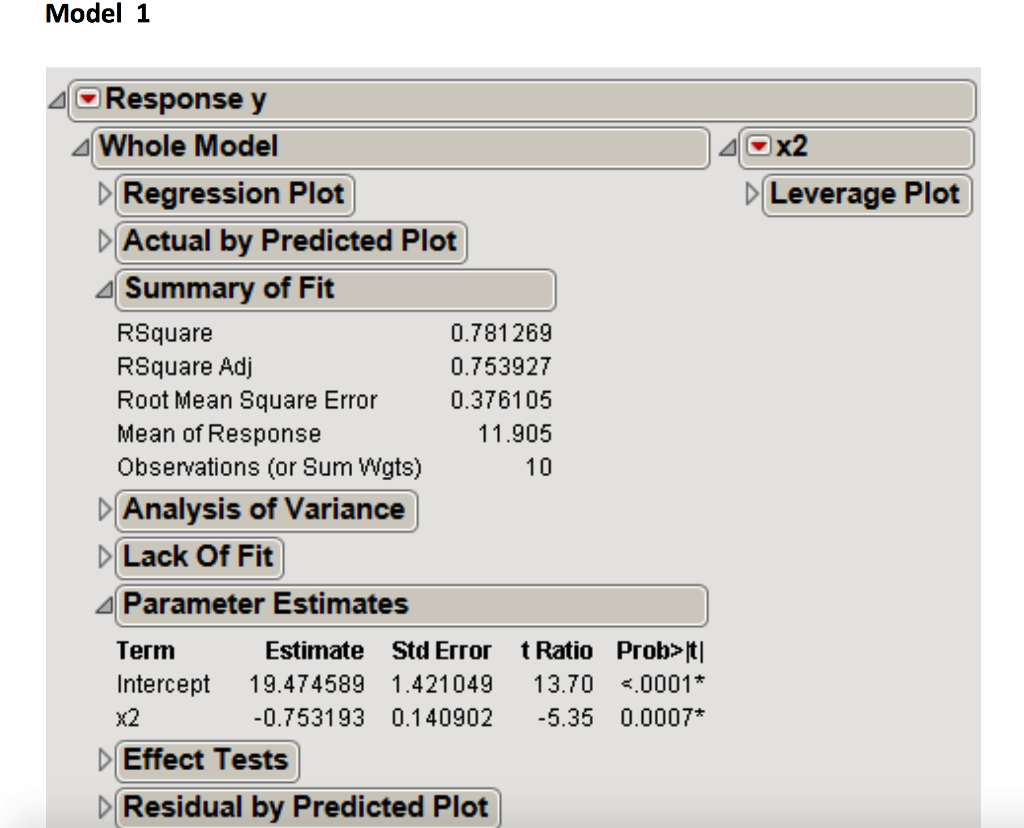Select the Prob>|t| column header
Viewport: 1024px width, 828px height.
pos(661,651)
